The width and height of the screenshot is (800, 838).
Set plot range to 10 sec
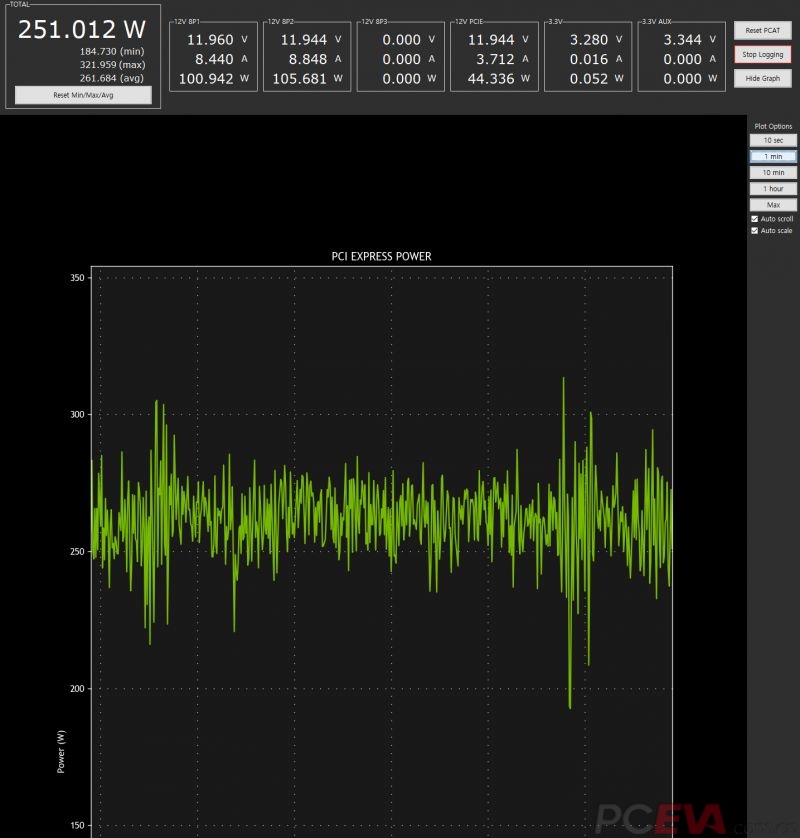pos(773,141)
